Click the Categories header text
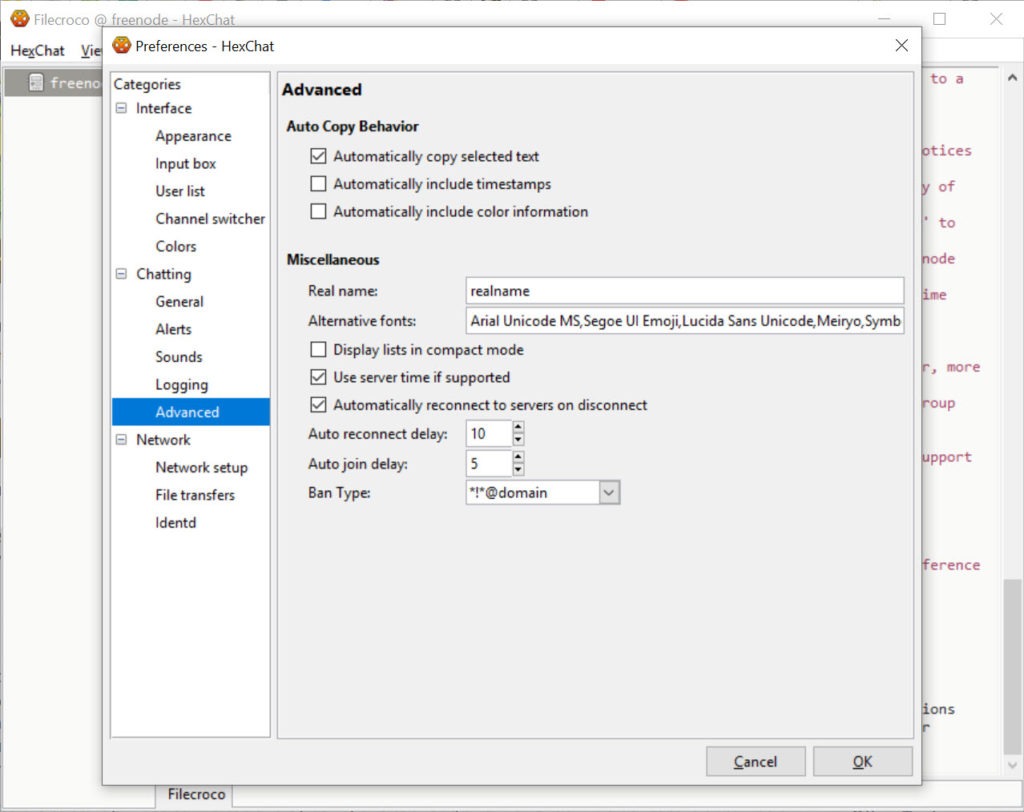 coord(147,84)
